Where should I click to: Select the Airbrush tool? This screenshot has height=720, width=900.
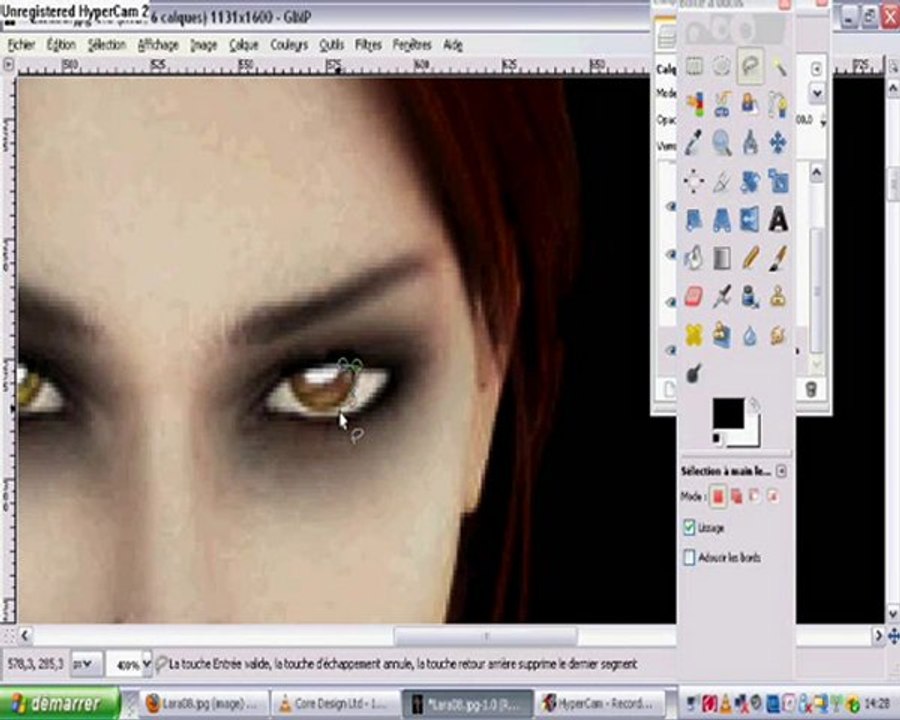721,297
